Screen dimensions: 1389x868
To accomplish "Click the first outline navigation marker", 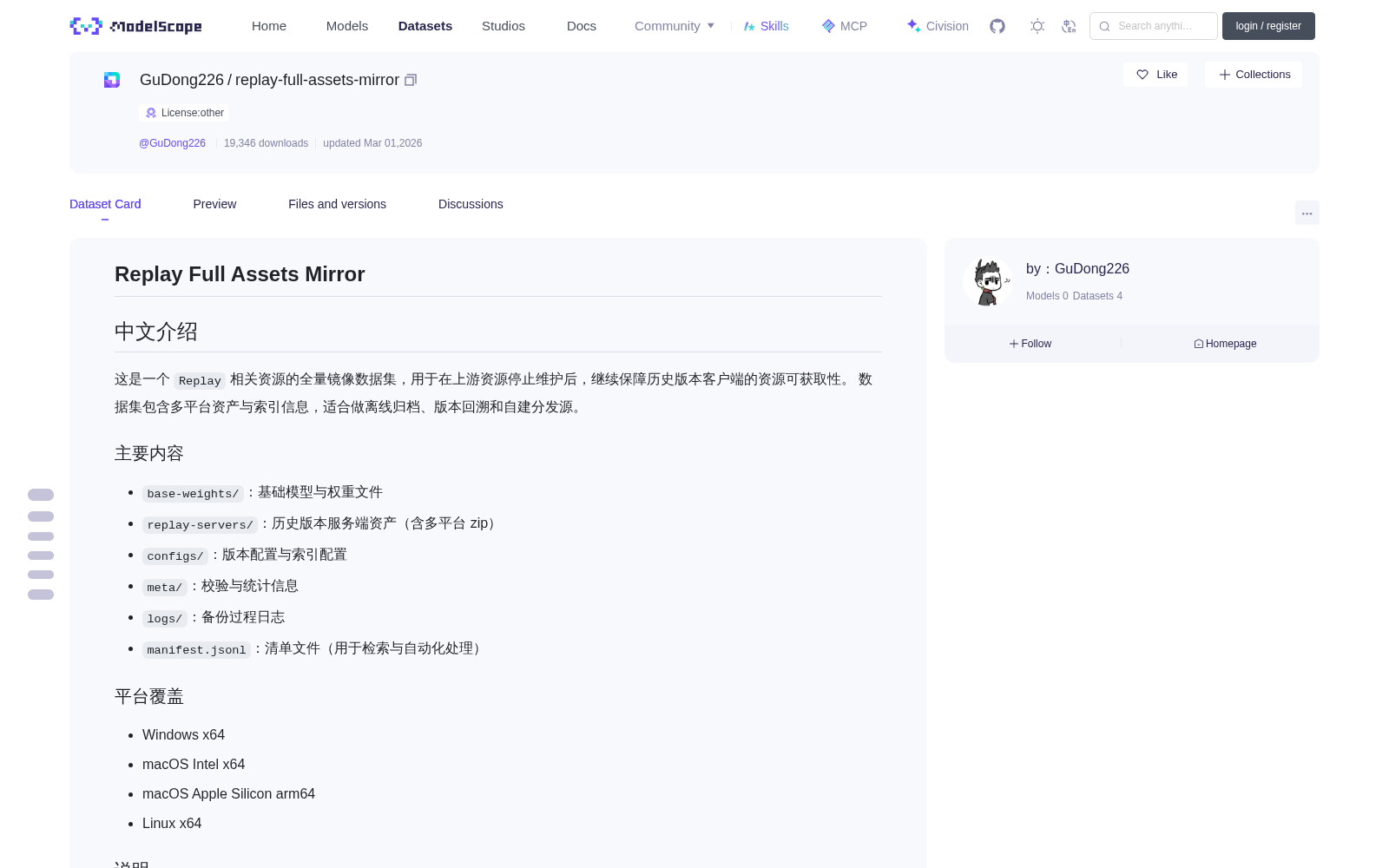I will click(x=41, y=495).
